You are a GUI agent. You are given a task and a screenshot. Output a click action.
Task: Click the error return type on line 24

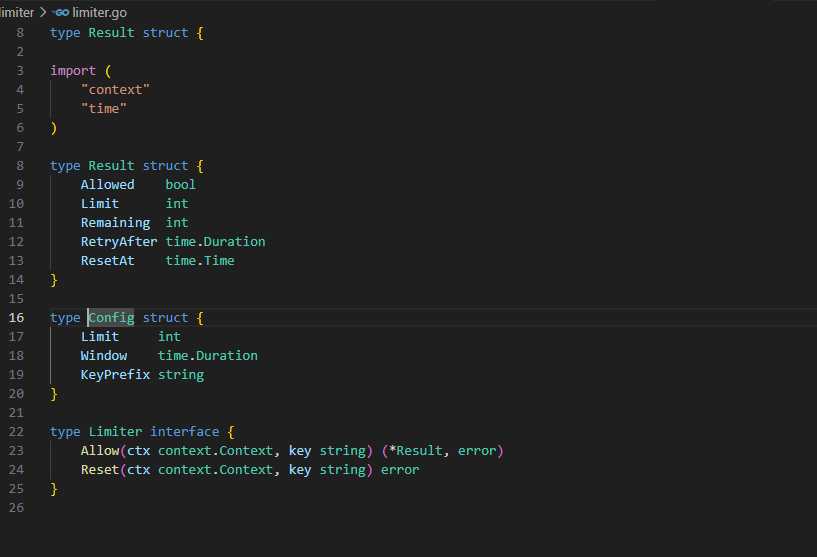[x=400, y=470]
